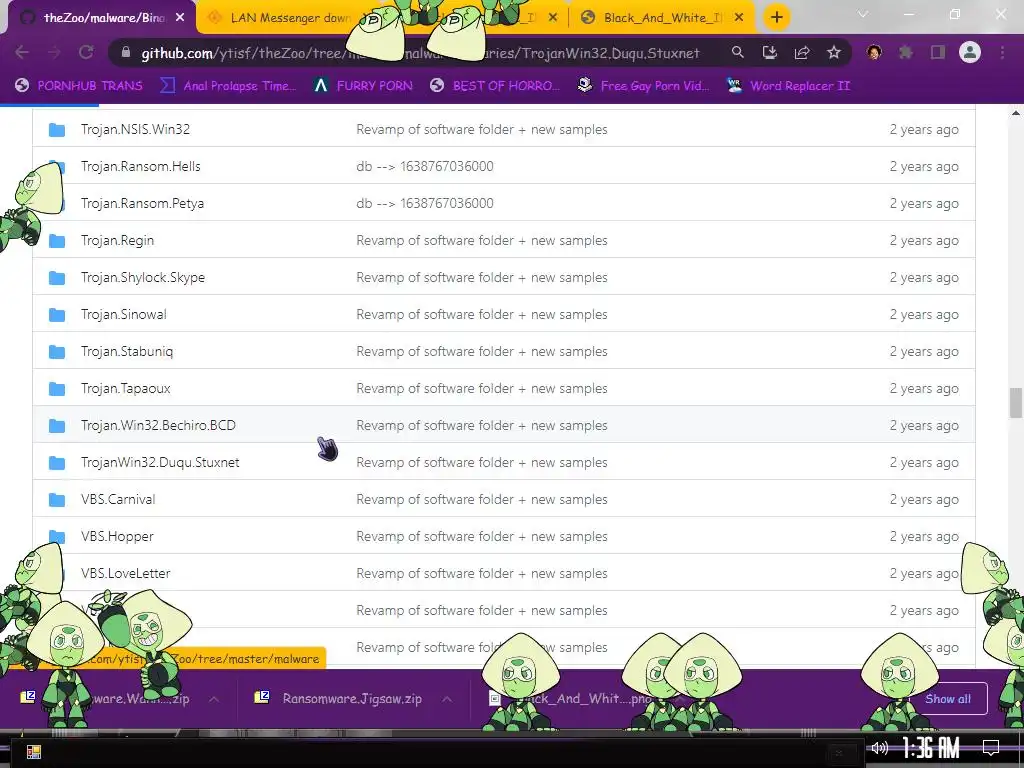Open the Trojan.Ransom.Petya folder
The image size is (1024, 768).
click(x=142, y=203)
